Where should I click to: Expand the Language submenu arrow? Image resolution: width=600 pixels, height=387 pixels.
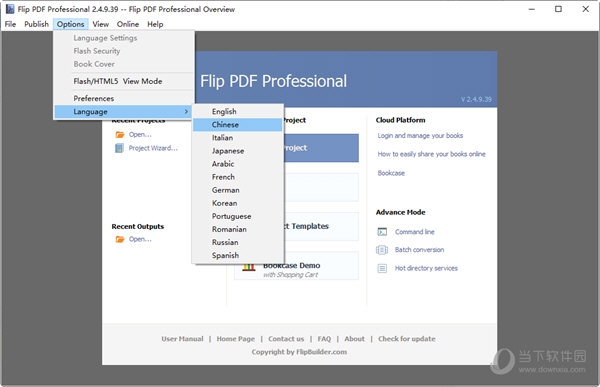(186, 111)
